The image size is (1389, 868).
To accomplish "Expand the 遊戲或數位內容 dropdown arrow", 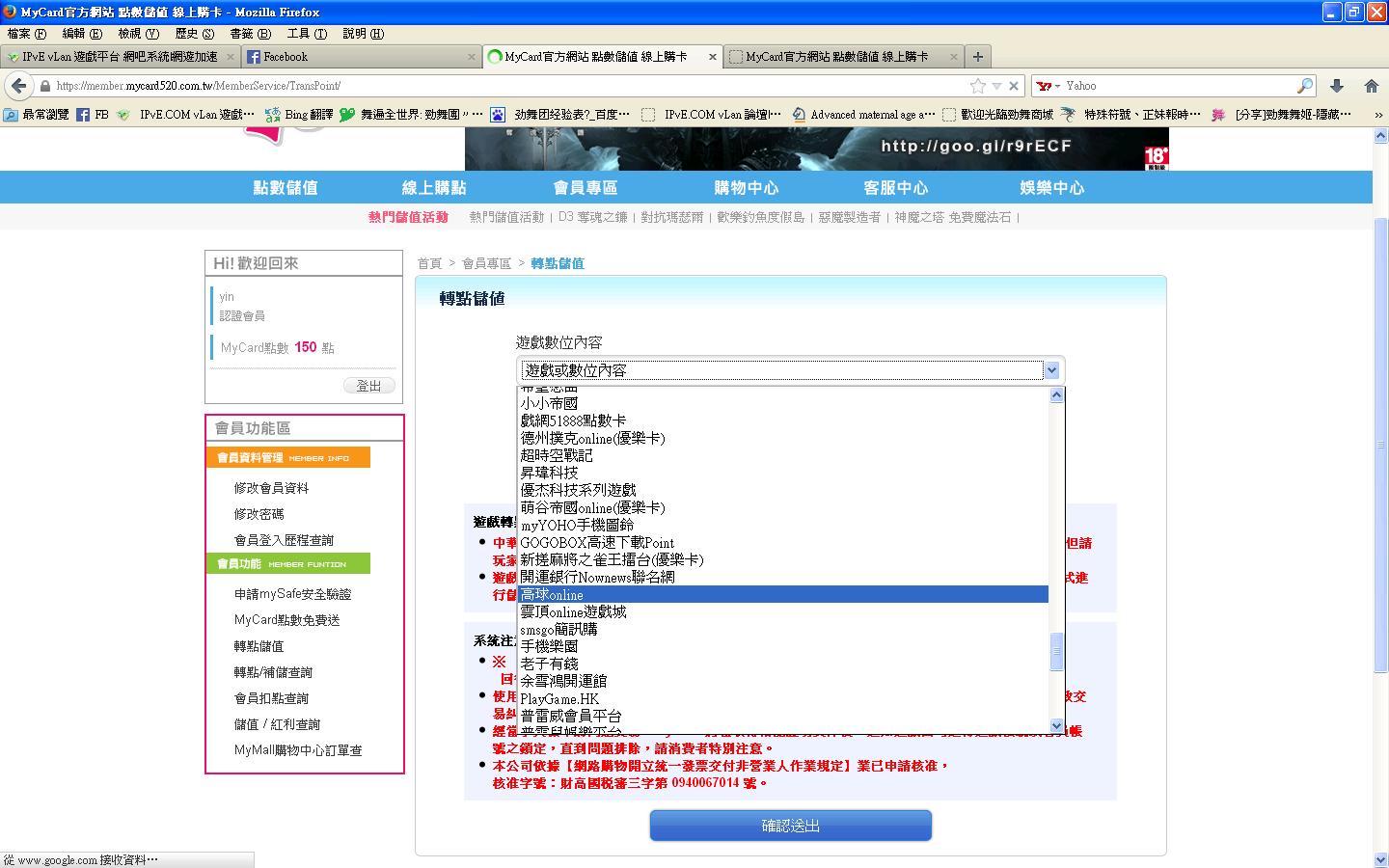I will coord(1052,369).
